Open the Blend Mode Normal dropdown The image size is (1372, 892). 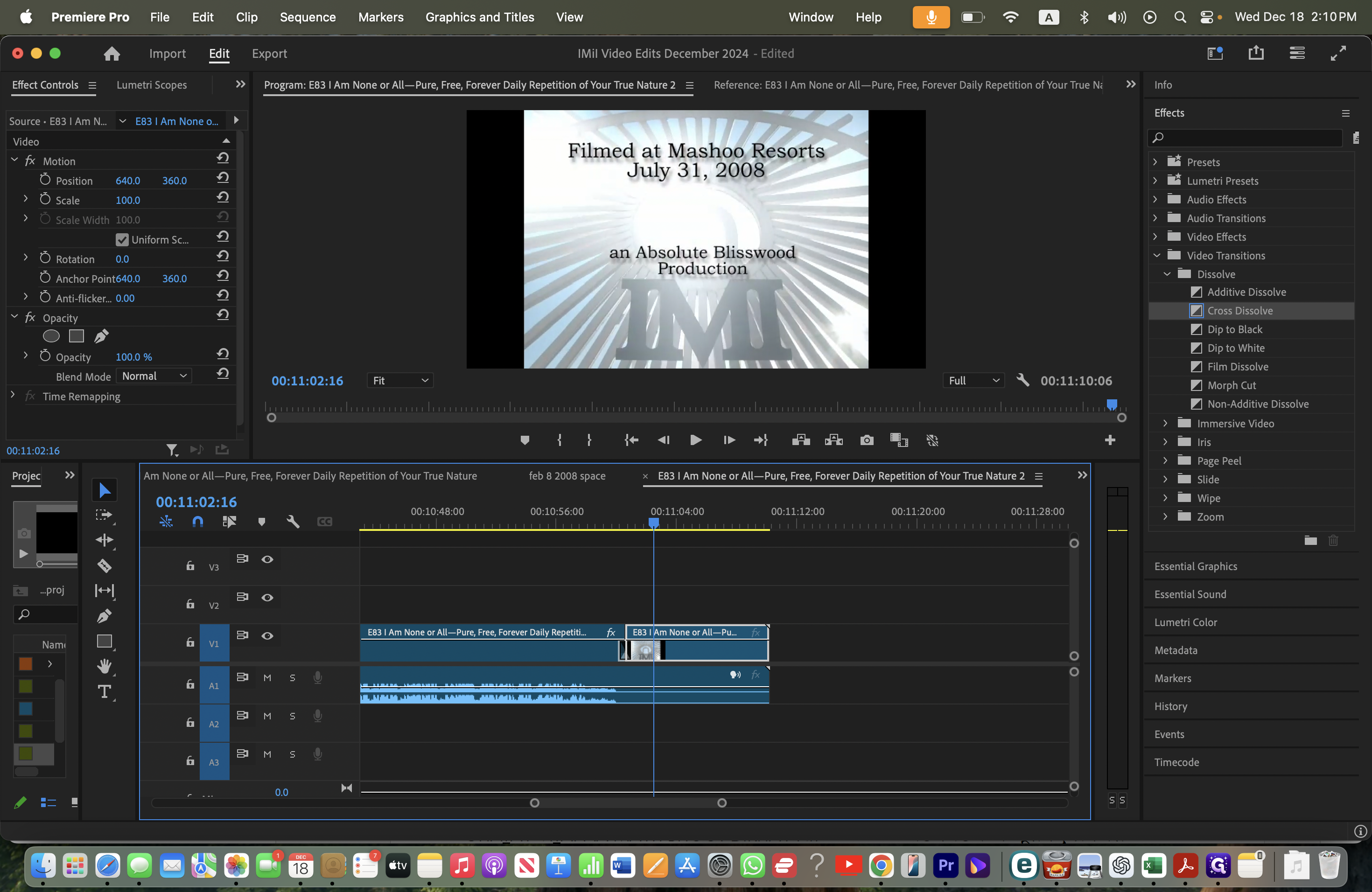154,376
